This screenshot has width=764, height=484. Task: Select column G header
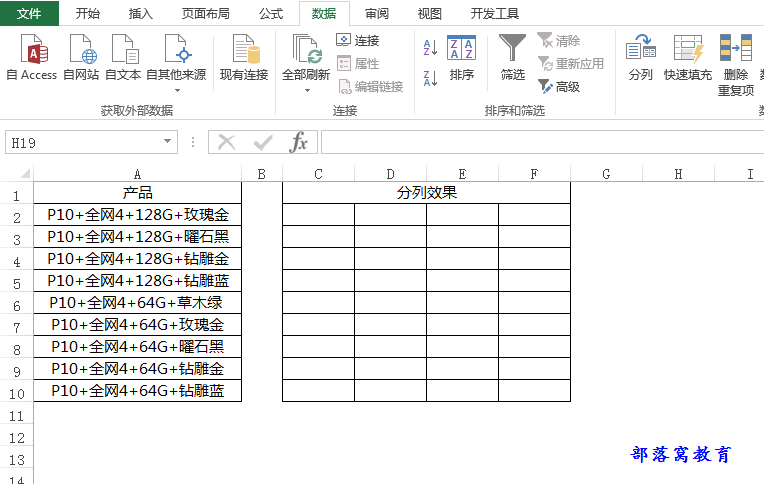[x=606, y=174]
